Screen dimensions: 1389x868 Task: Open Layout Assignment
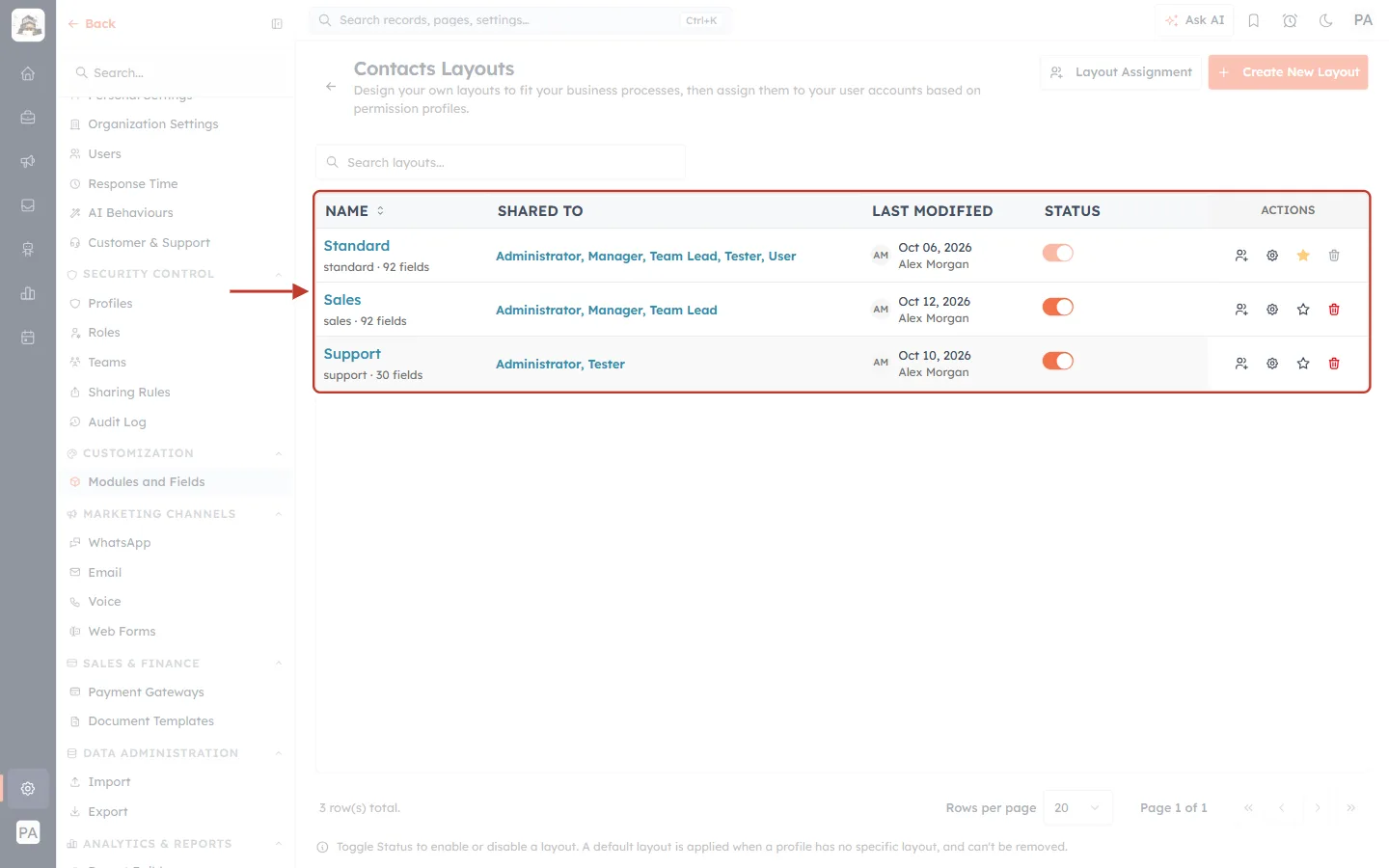1121,72
